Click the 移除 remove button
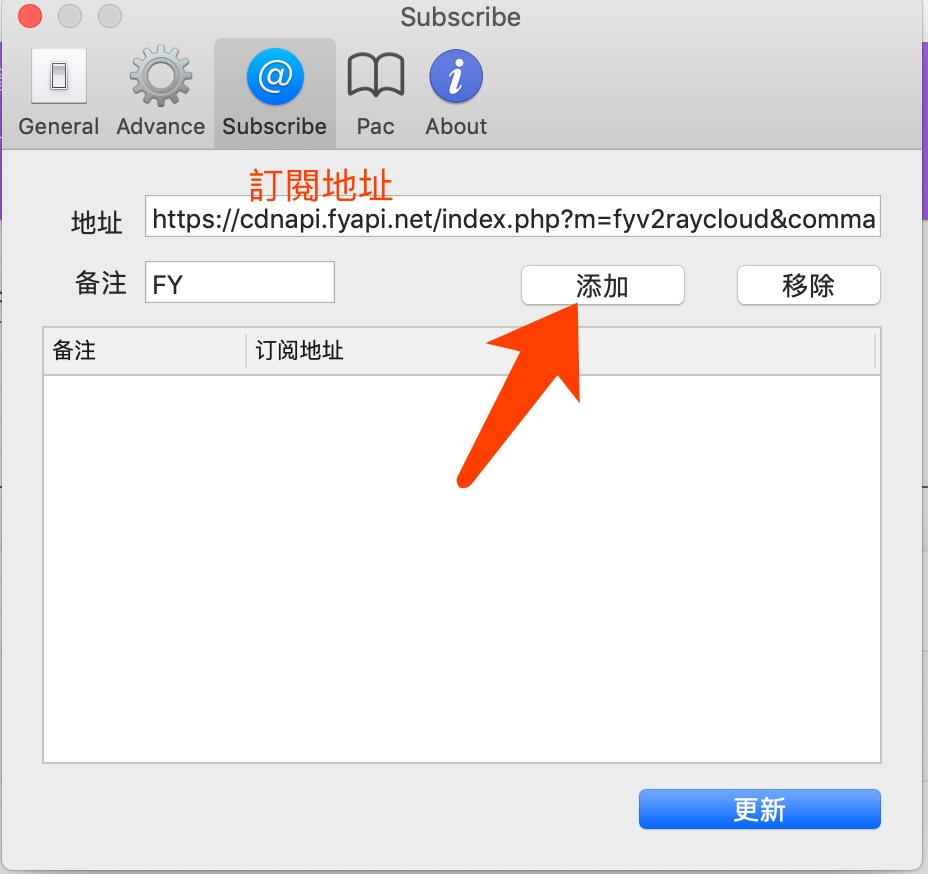The width and height of the screenshot is (928, 874). 808,285
